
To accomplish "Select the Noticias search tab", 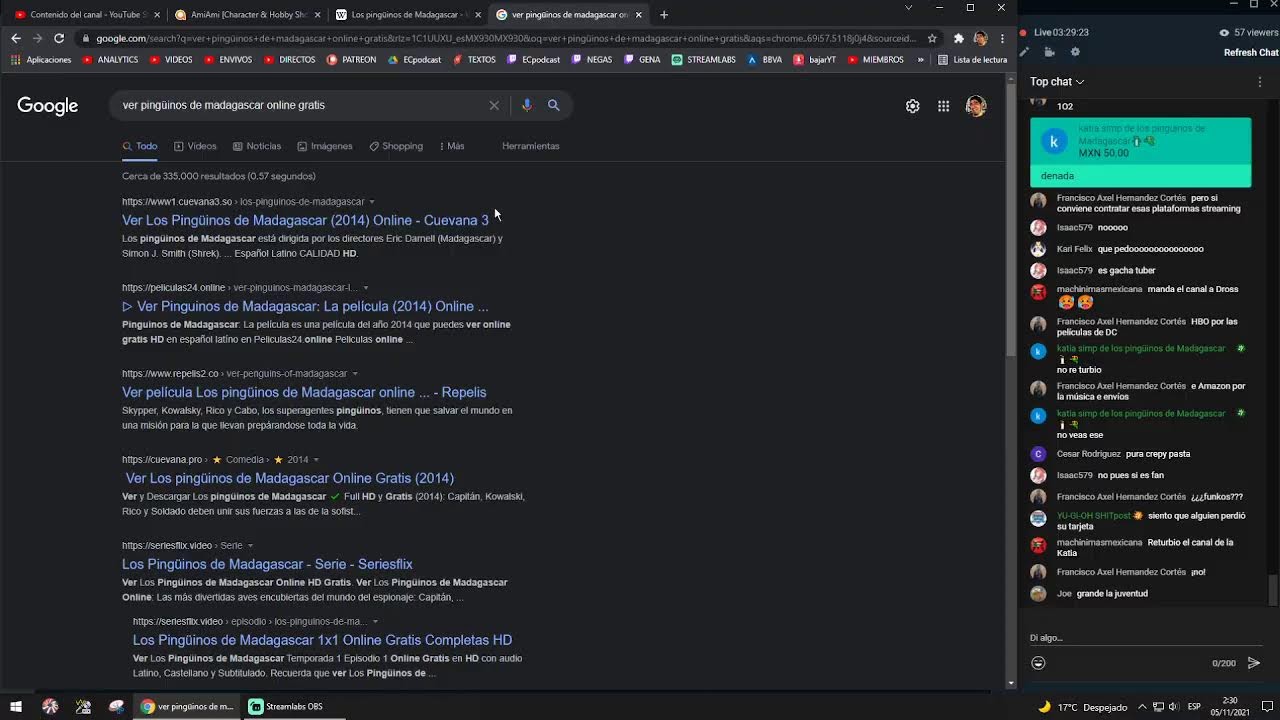I will click(257, 146).
